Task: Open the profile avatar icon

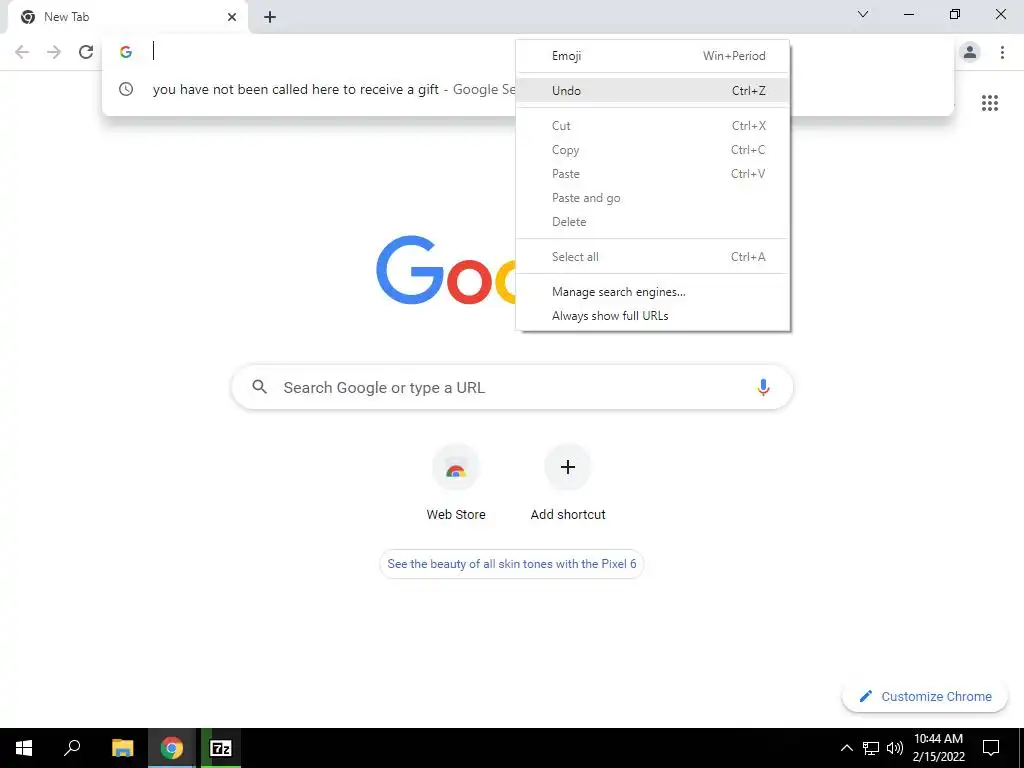Action: [970, 52]
